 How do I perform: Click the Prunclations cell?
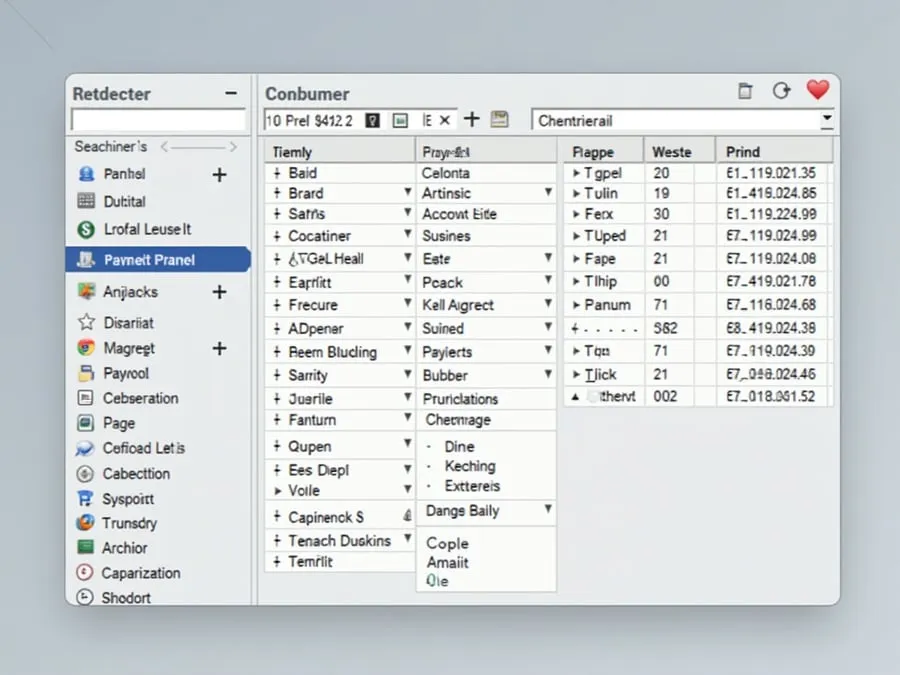pyautogui.click(x=486, y=399)
